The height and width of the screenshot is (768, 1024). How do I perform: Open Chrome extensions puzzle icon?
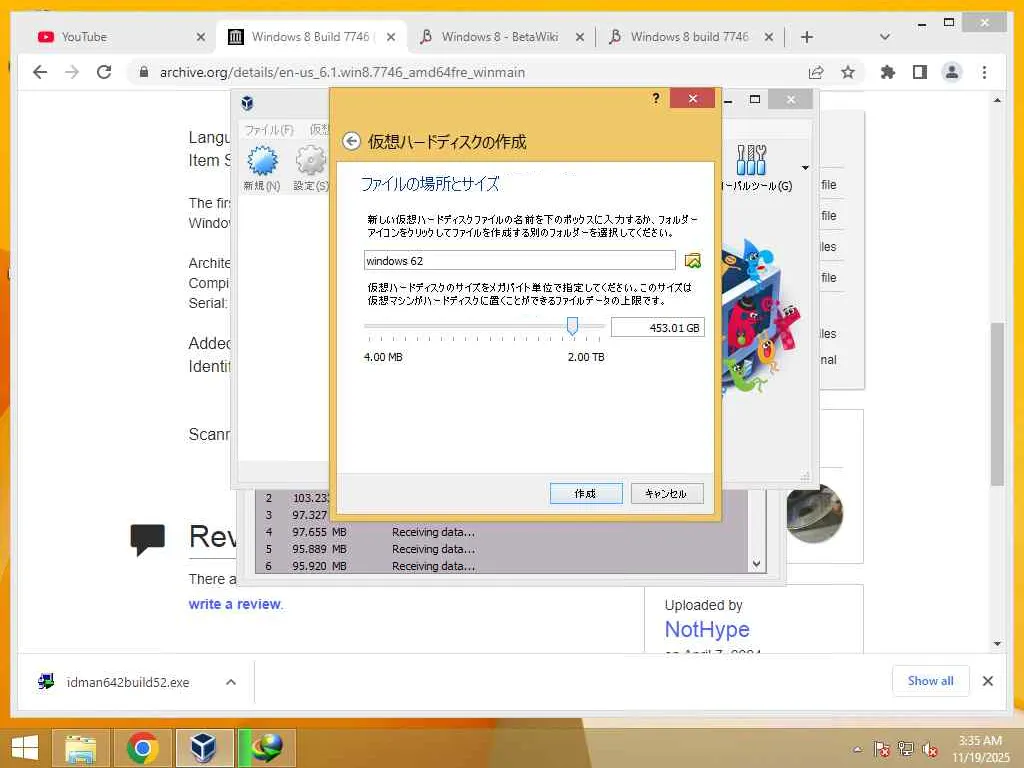coord(888,72)
